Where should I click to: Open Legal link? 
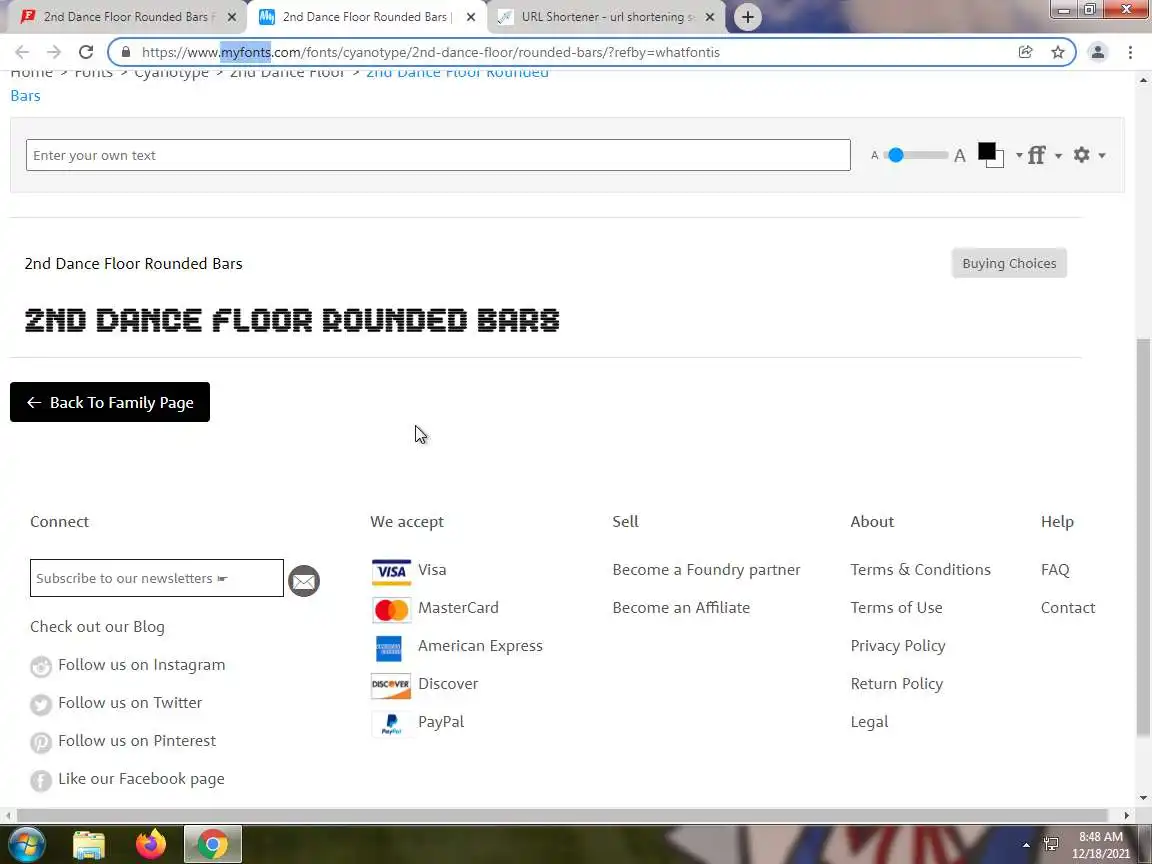(869, 722)
